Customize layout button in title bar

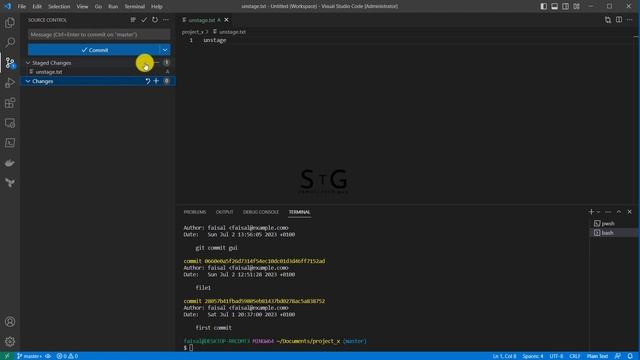(x=576, y=6)
